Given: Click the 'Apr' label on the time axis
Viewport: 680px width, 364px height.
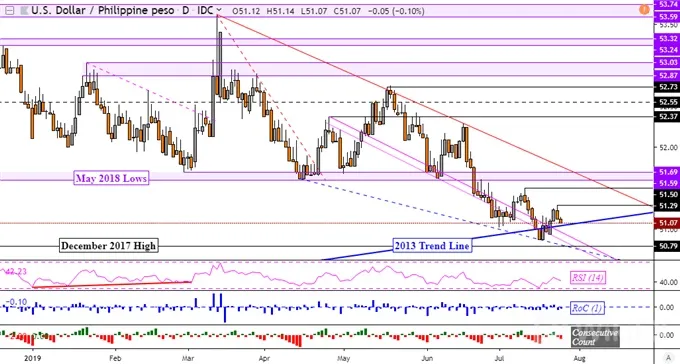Looking at the screenshot, I should [x=264, y=358].
